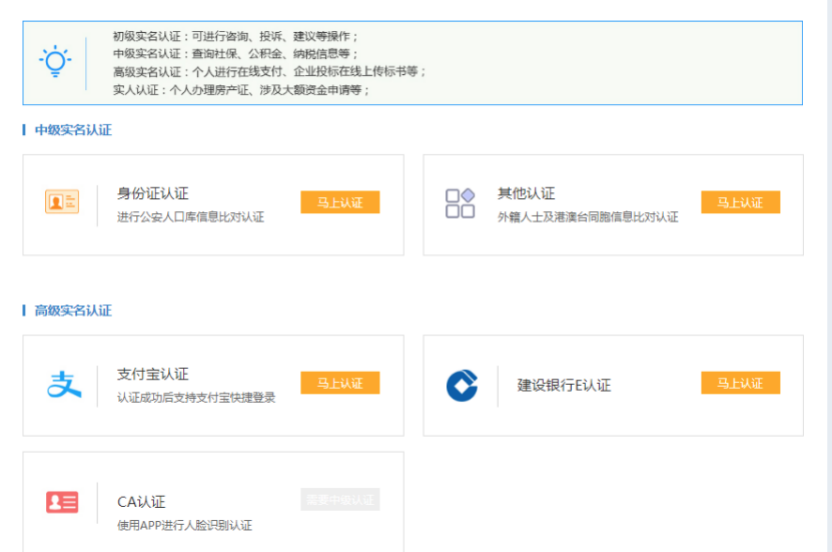Click the 中级实名认证 section heading
832x552 pixels.
tap(73, 130)
